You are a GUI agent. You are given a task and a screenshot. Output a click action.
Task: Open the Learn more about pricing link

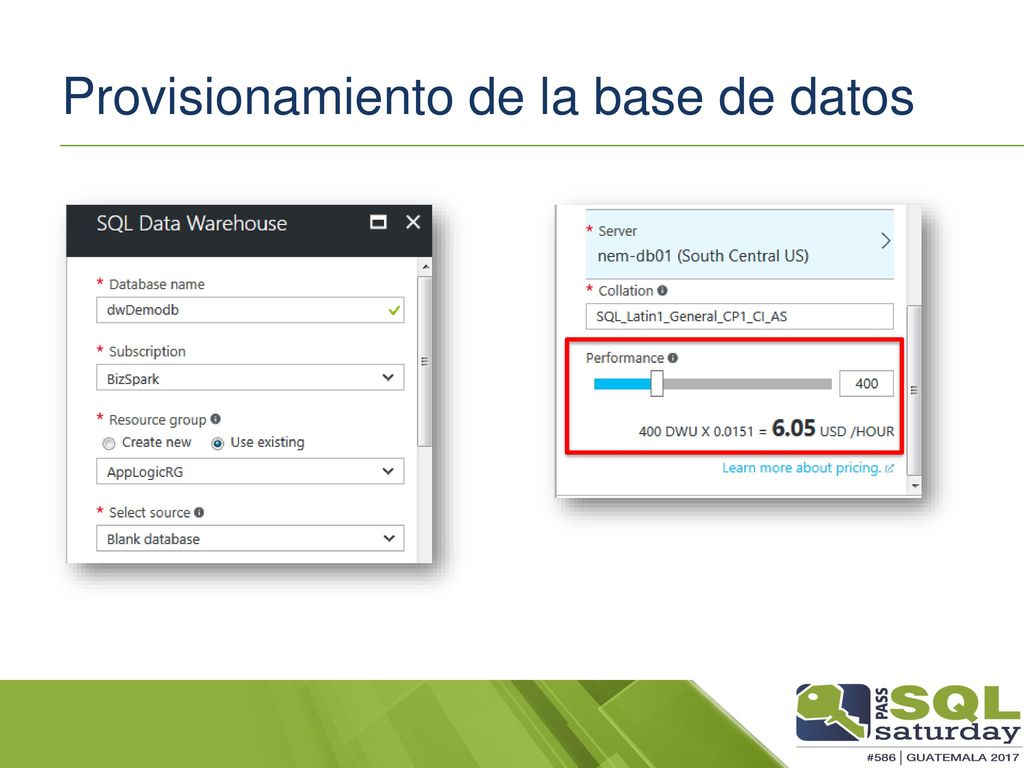807,468
